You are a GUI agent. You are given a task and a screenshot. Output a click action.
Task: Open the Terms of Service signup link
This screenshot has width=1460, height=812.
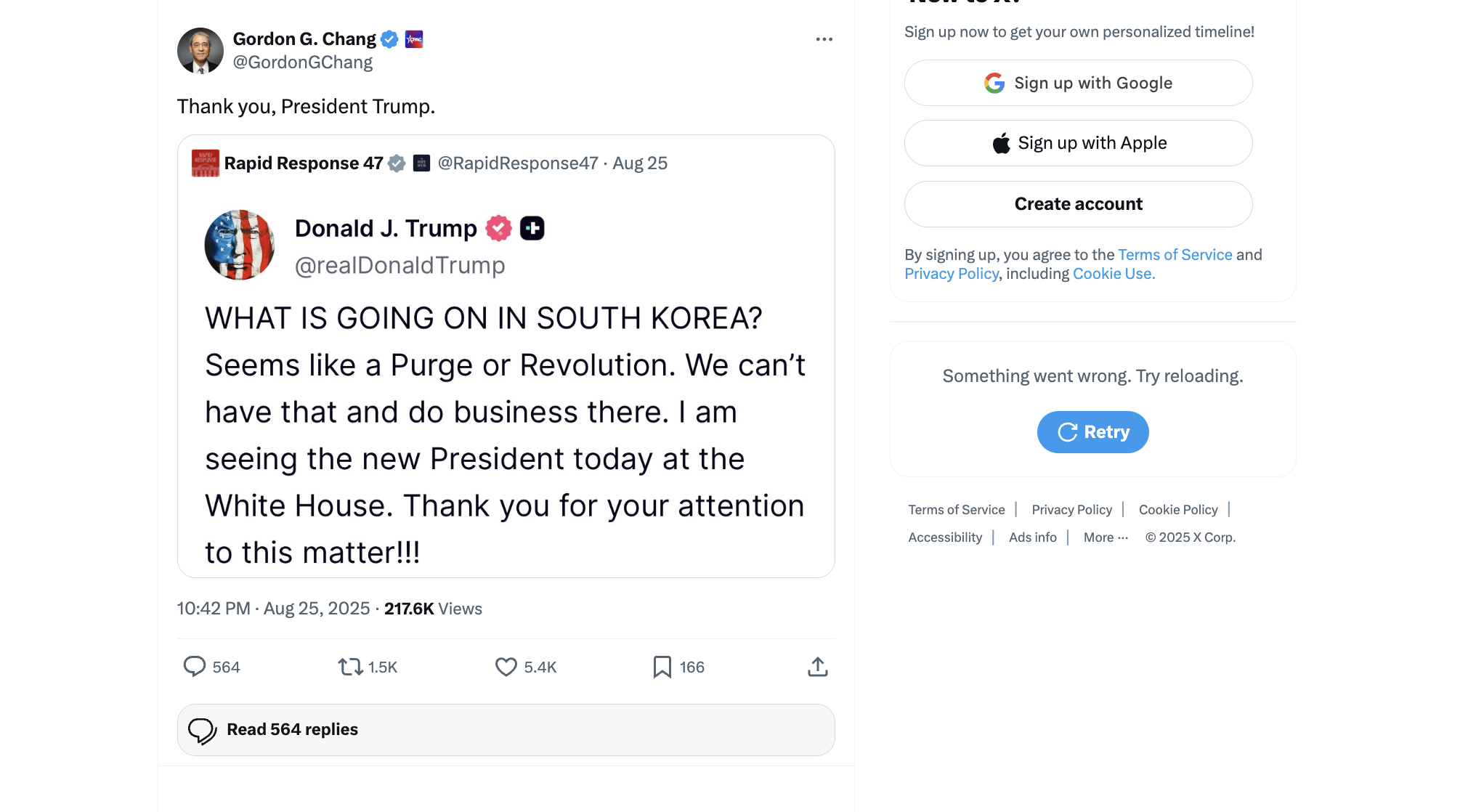tap(1175, 255)
